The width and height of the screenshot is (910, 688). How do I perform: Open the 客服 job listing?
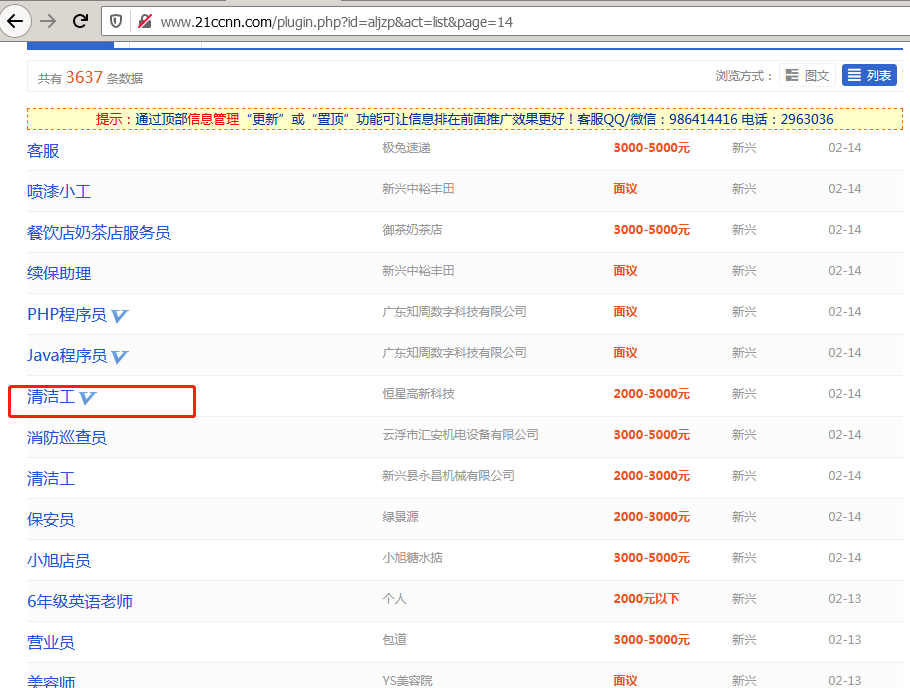pos(43,150)
